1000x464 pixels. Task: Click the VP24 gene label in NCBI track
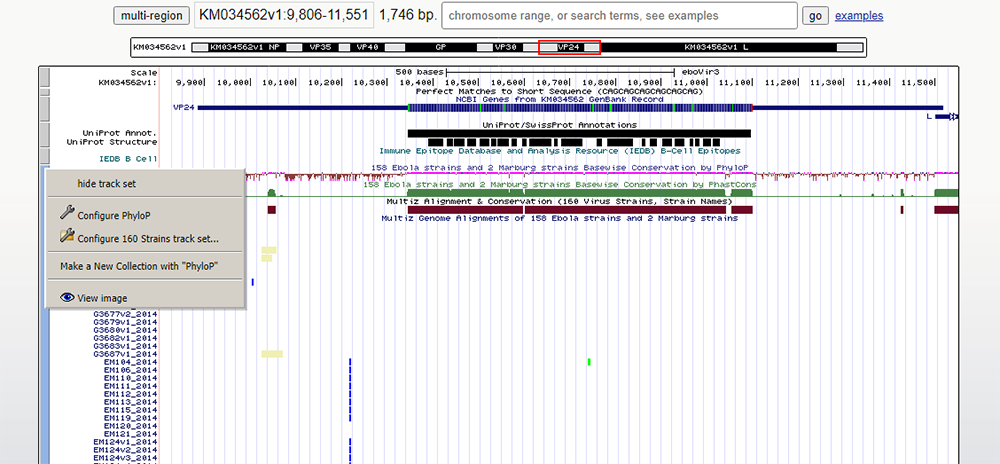(x=183, y=107)
